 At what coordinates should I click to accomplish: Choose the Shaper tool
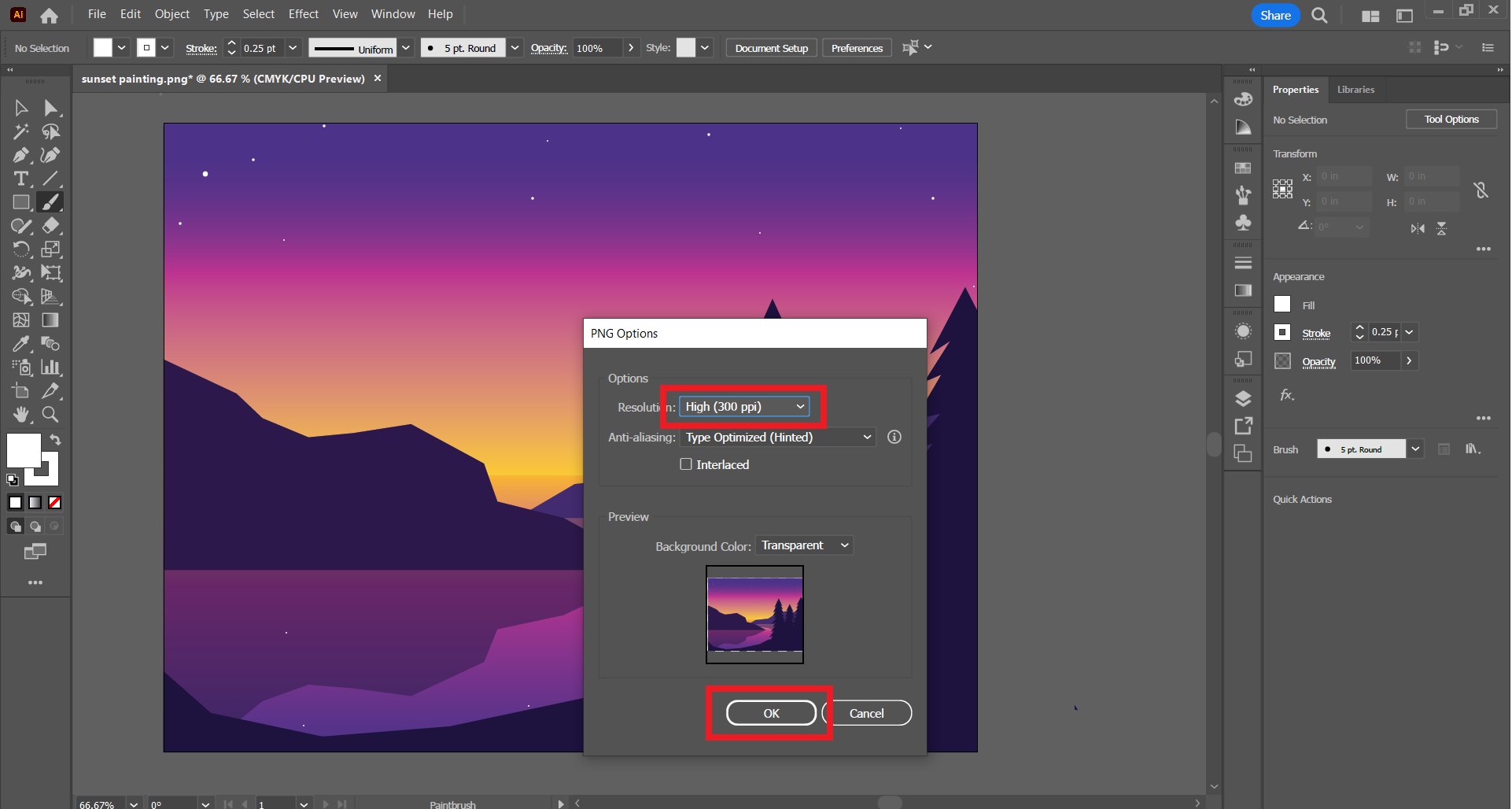(x=21, y=226)
